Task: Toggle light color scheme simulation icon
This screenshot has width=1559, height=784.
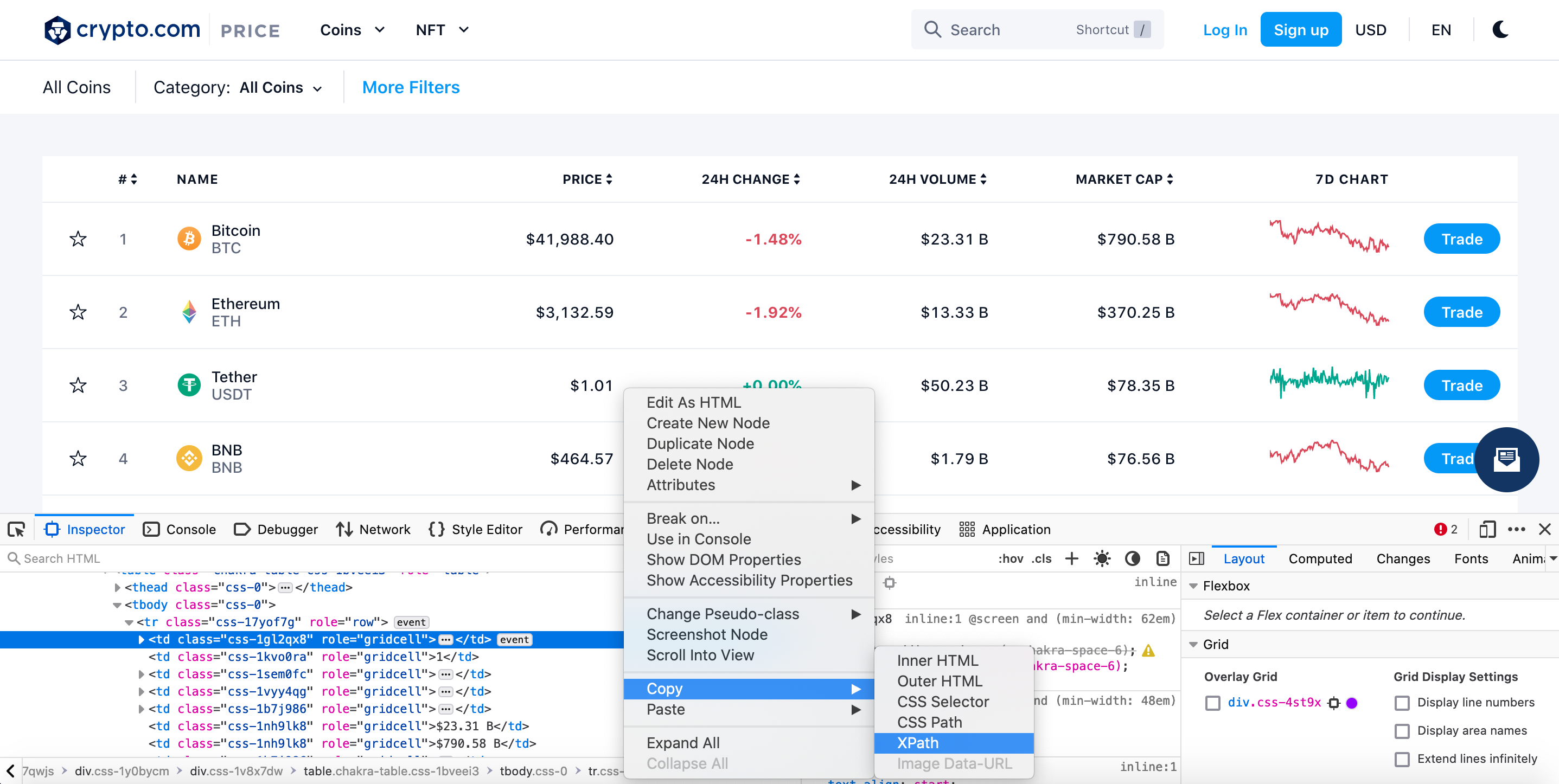Action: [x=1102, y=558]
